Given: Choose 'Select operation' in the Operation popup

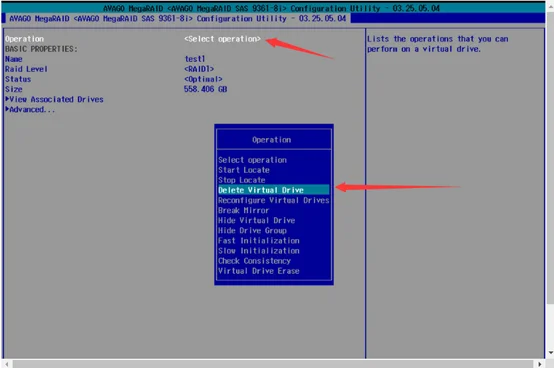Looking at the screenshot, I should [x=252, y=160].
